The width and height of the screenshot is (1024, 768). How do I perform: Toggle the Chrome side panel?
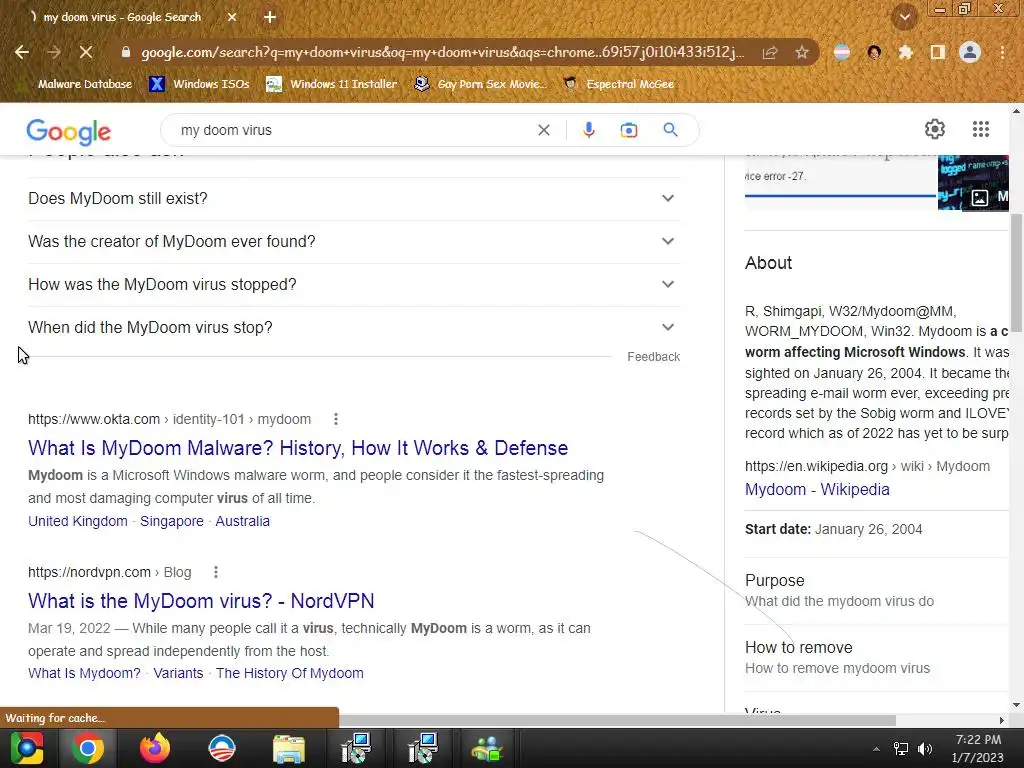pos(937,52)
